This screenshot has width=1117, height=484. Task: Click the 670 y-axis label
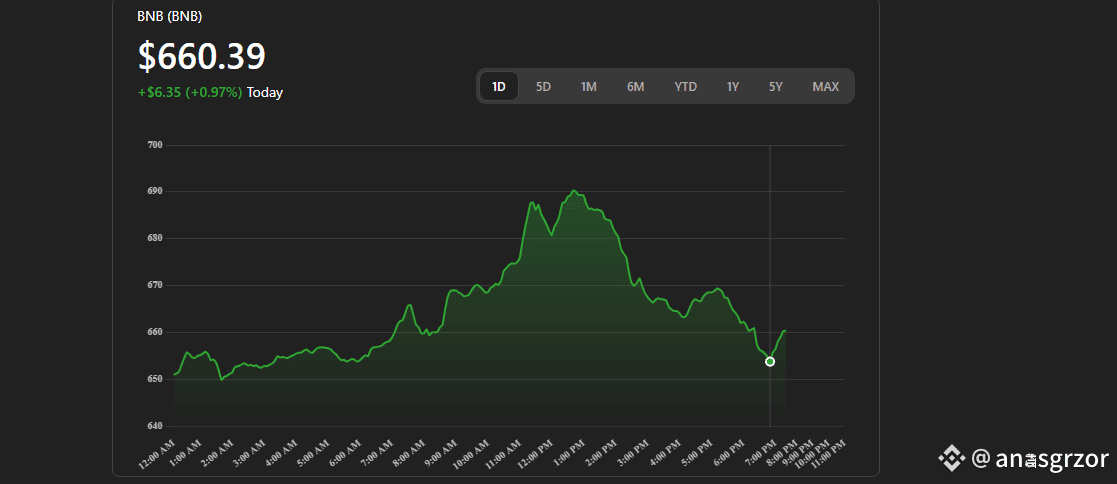click(155, 285)
